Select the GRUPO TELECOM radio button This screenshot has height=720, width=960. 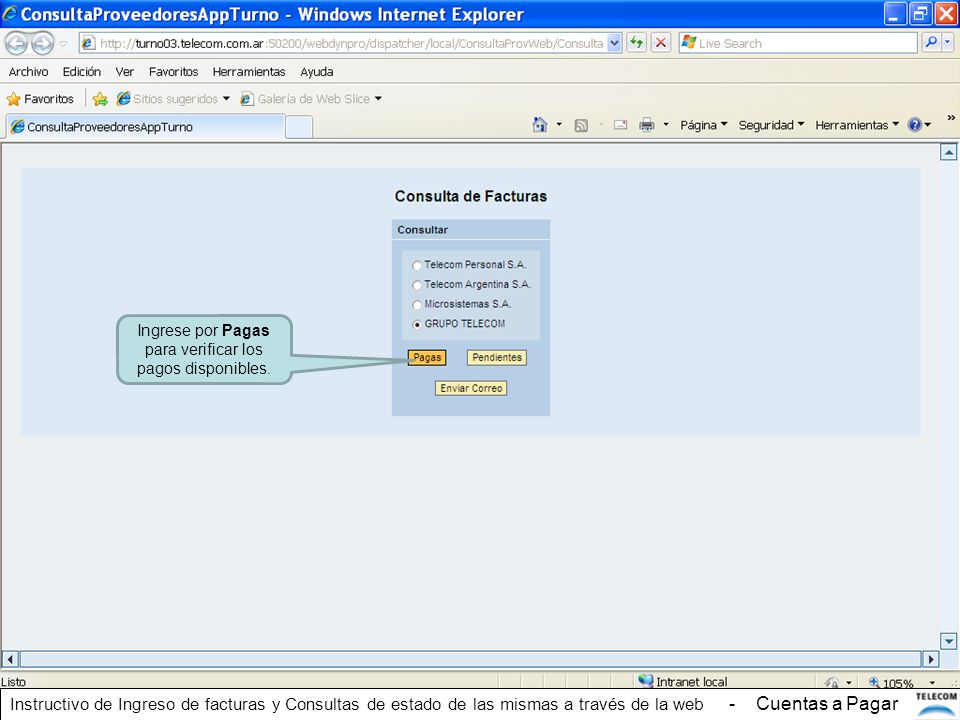(x=417, y=324)
